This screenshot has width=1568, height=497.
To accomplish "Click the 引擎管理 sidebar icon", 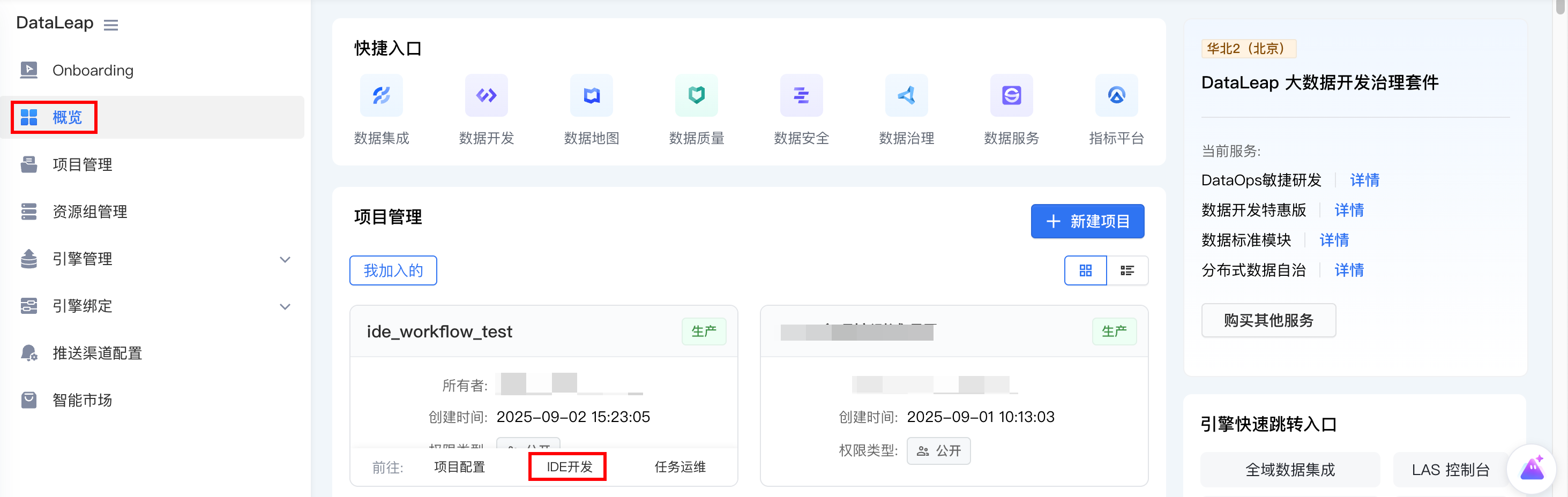I will coord(28,259).
